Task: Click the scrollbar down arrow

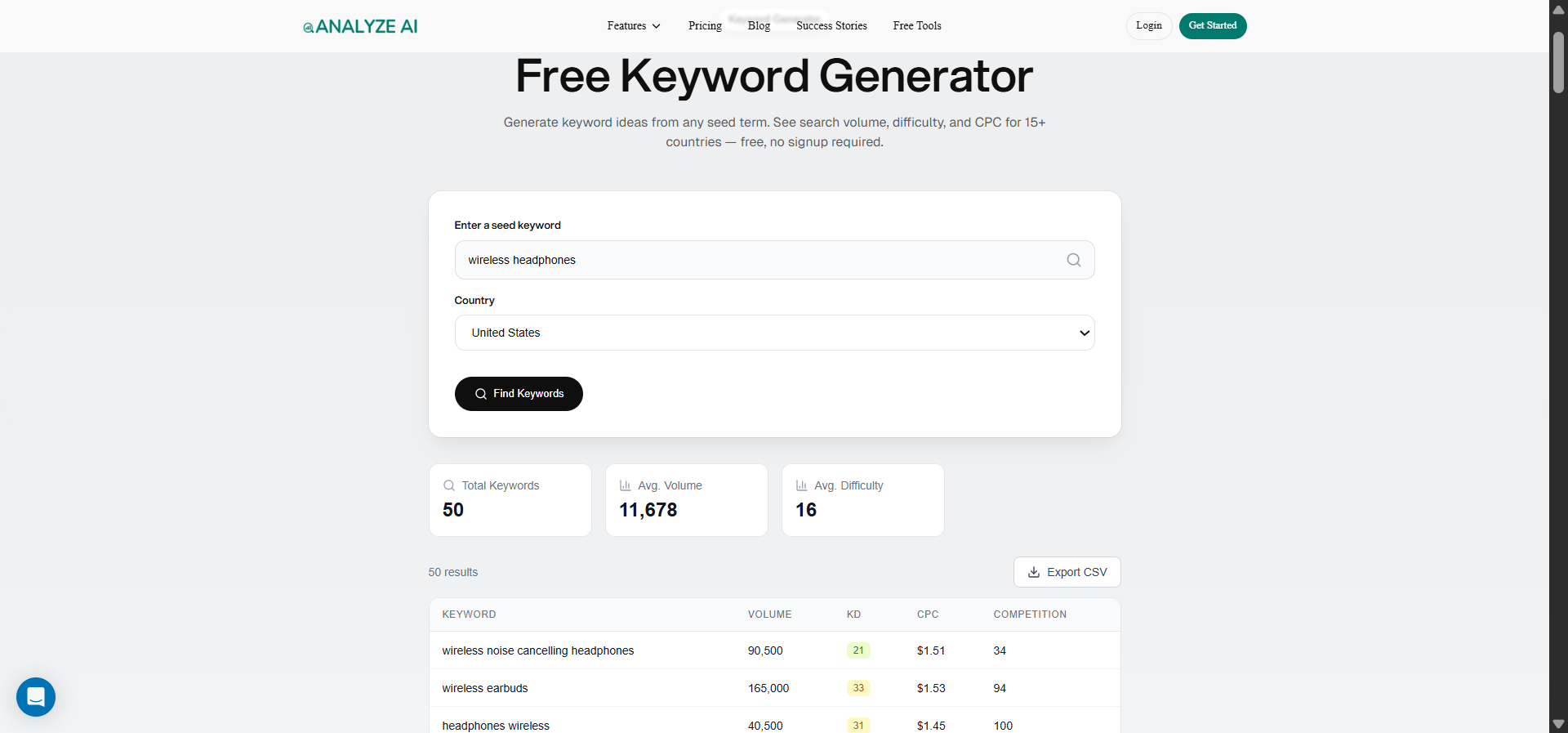Action: (x=1558, y=725)
